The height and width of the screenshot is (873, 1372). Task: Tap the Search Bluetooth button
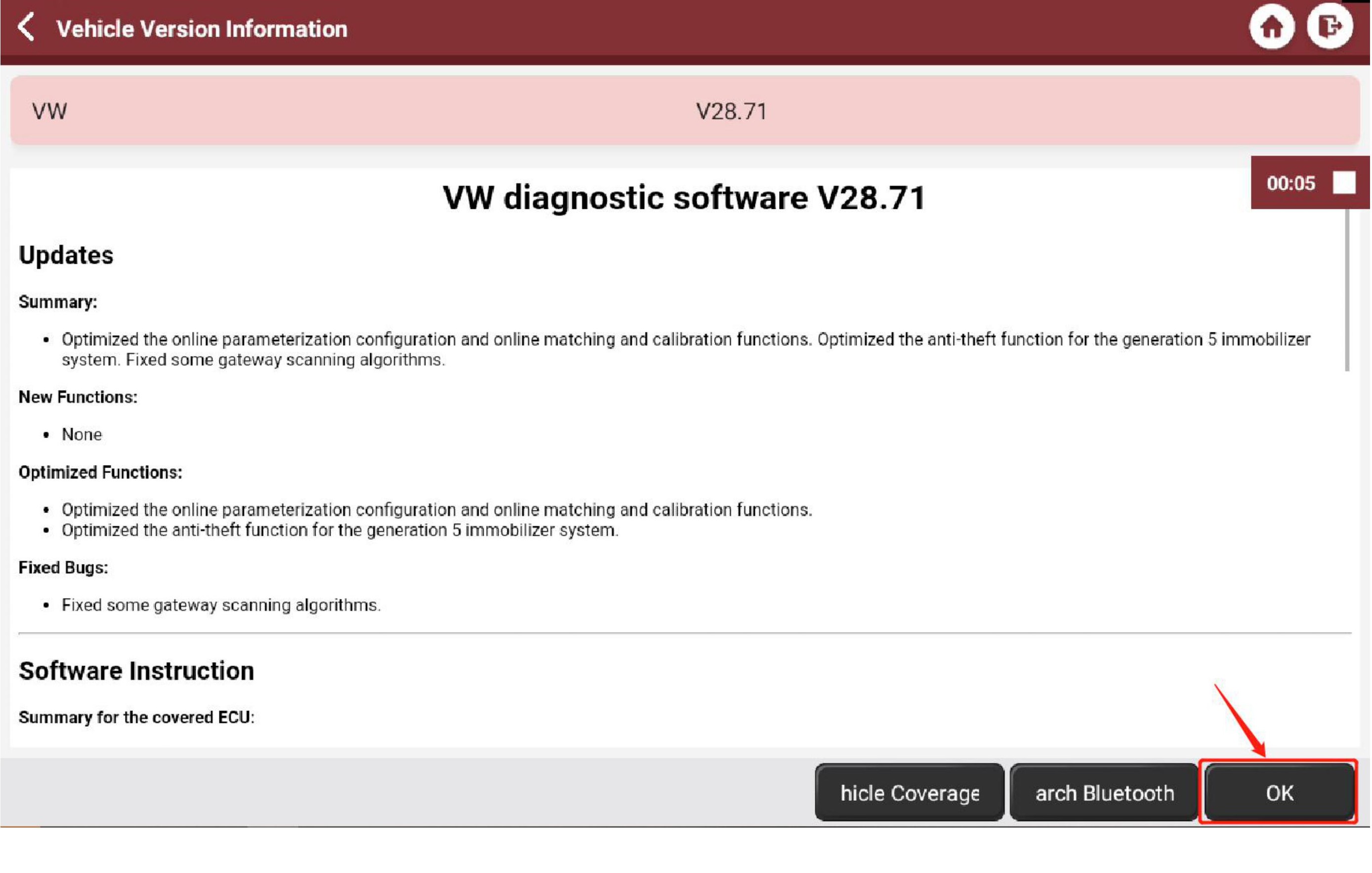[1104, 793]
